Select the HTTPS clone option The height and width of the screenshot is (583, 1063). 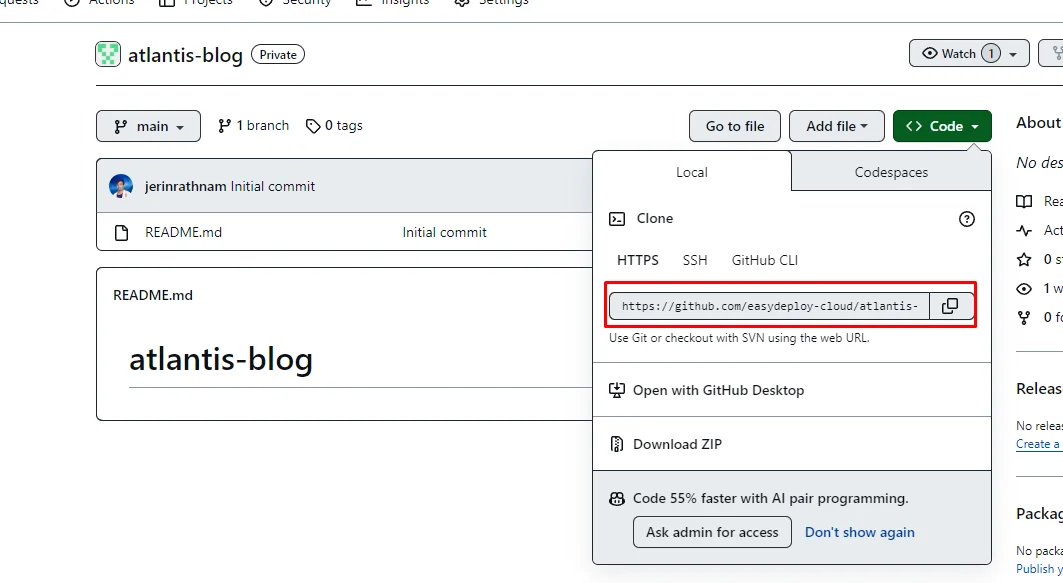coord(637,260)
